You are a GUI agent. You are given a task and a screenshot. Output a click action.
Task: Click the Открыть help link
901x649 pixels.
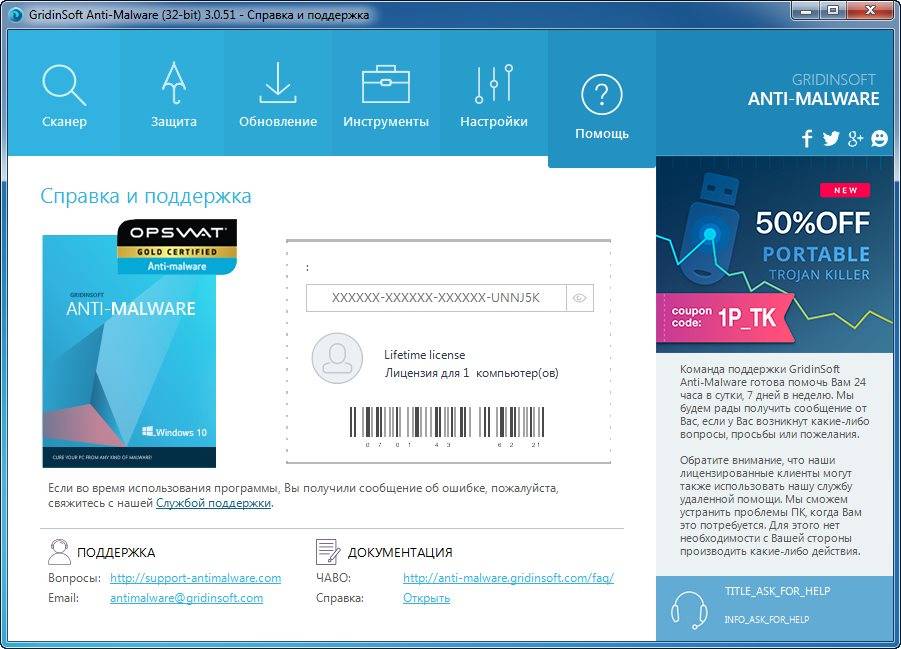(426, 598)
